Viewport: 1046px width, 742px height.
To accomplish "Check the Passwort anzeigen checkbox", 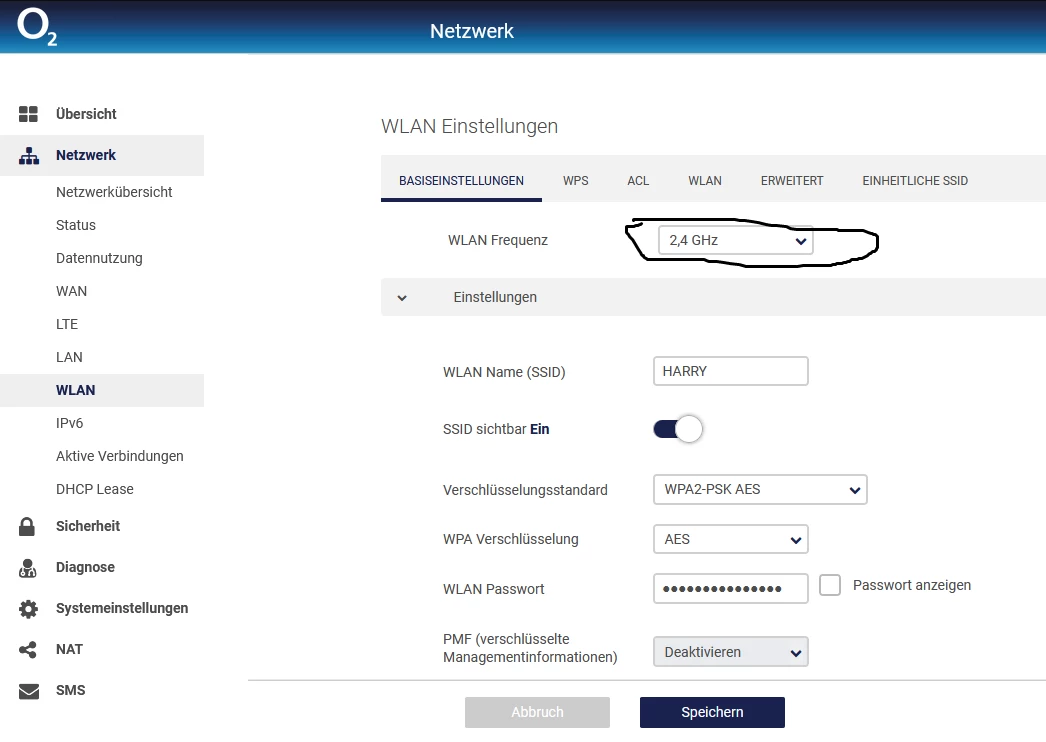I will [x=830, y=585].
